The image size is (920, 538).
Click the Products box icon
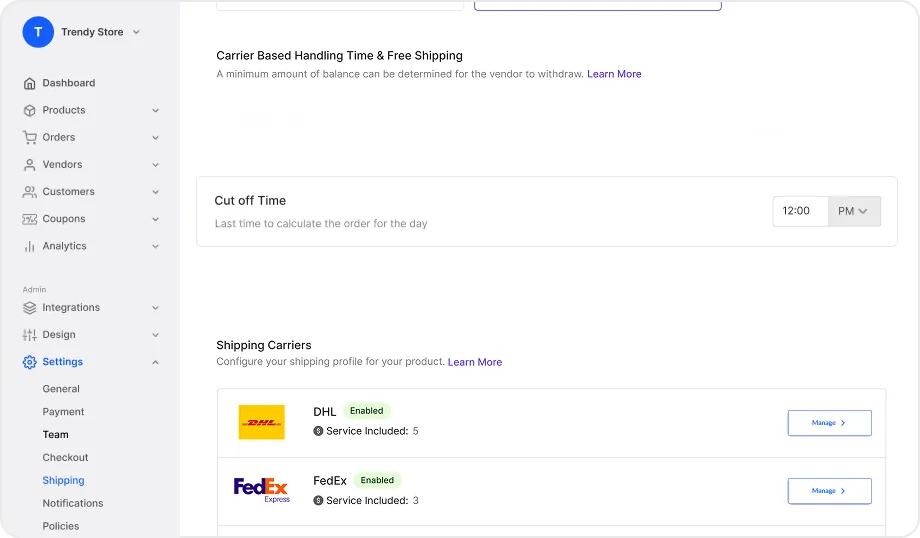(29, 110)
